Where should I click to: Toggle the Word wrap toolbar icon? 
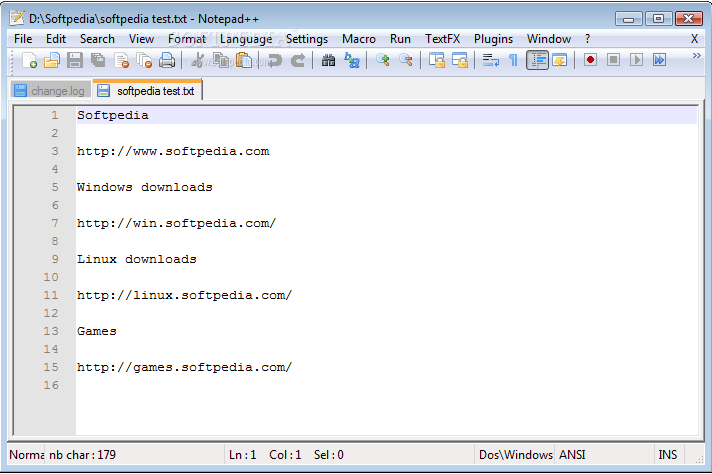pyautogui.click(x=490, y=60)
